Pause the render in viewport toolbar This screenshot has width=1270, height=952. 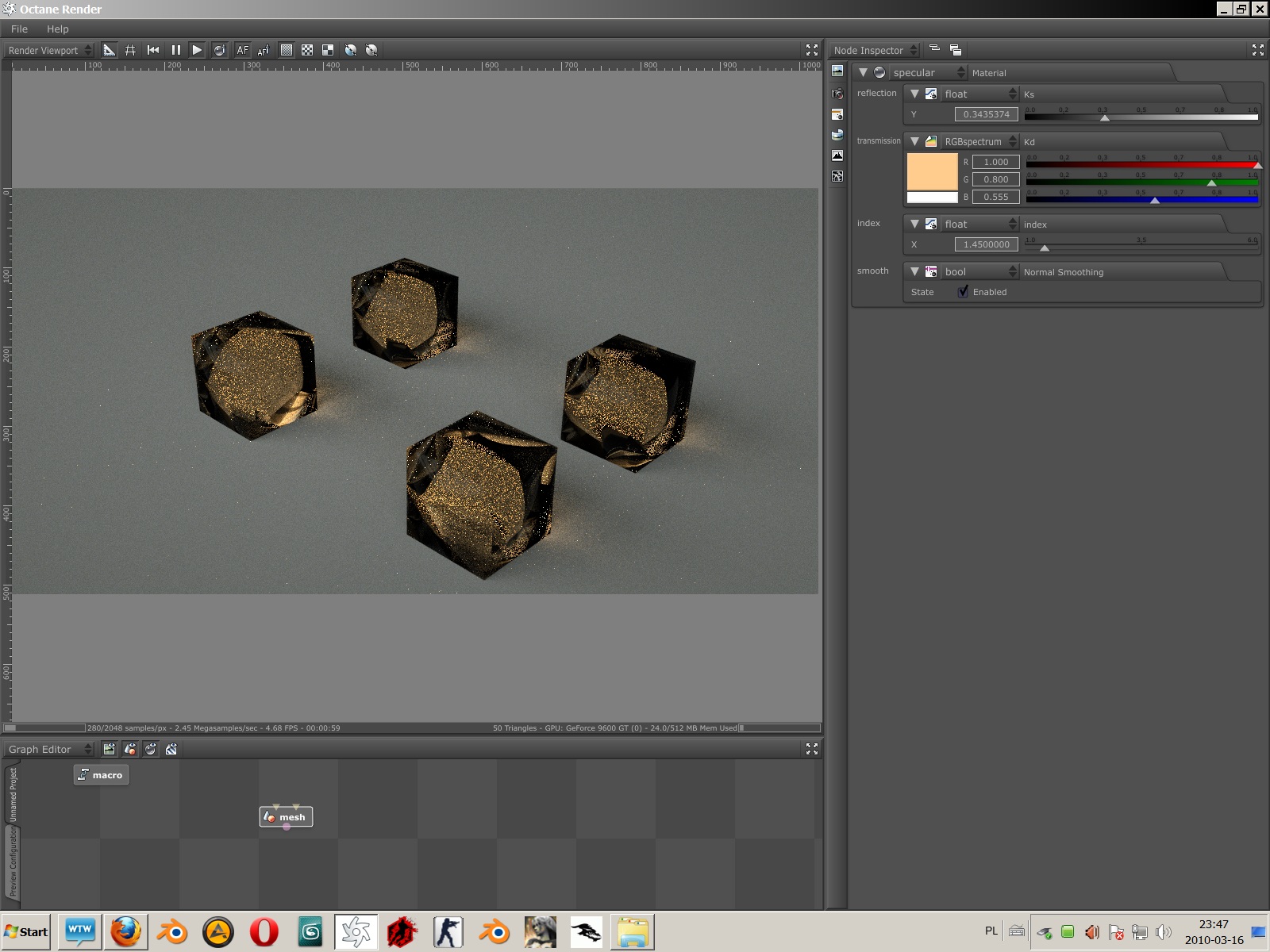tap(175, 50)
